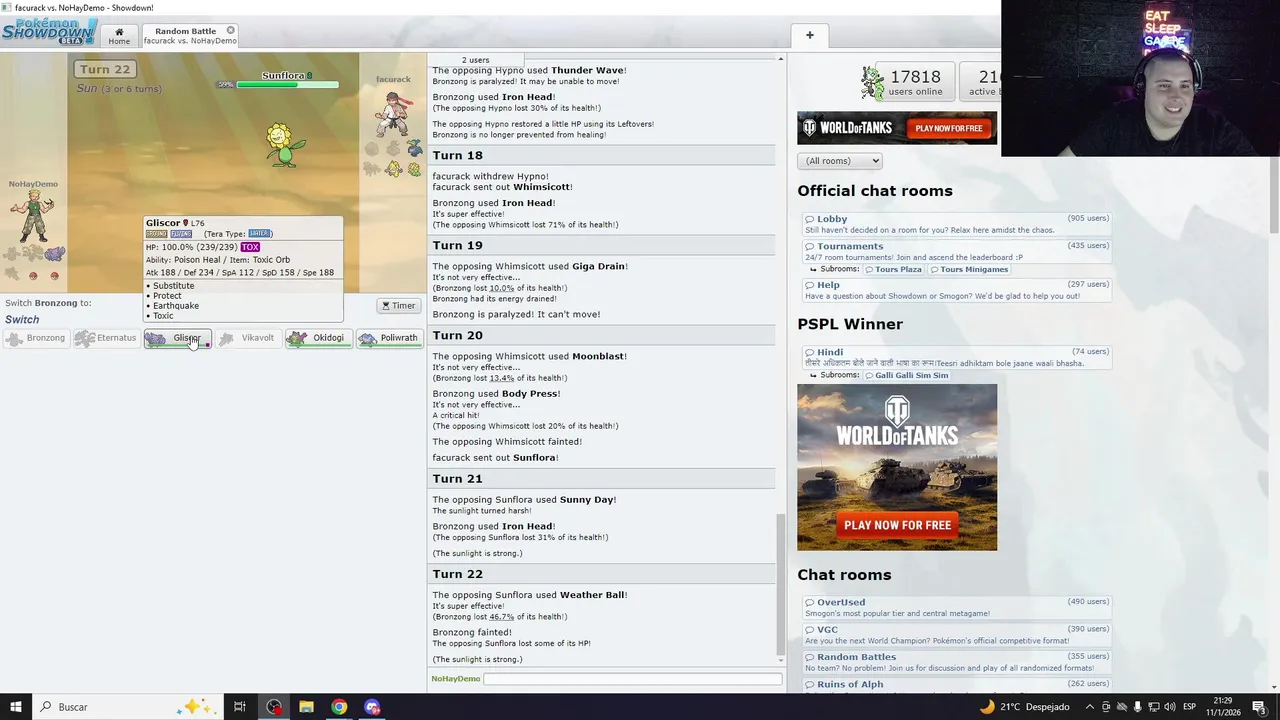Click the NoHayDemo trainer sprite
The height and width of the screenshot is (720, 1280).
(33, 215)
